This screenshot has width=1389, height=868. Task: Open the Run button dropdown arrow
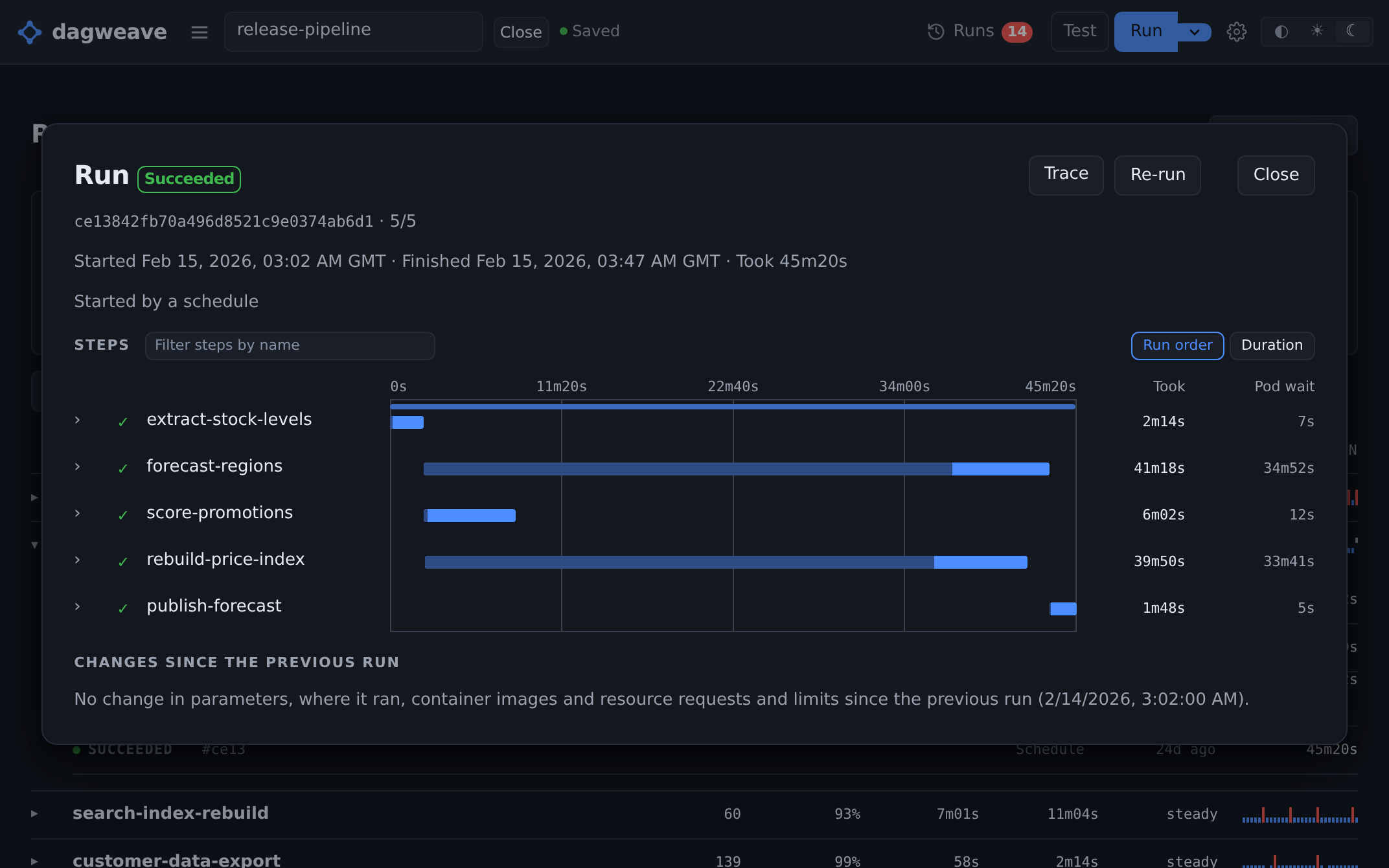coord(1195,32)
